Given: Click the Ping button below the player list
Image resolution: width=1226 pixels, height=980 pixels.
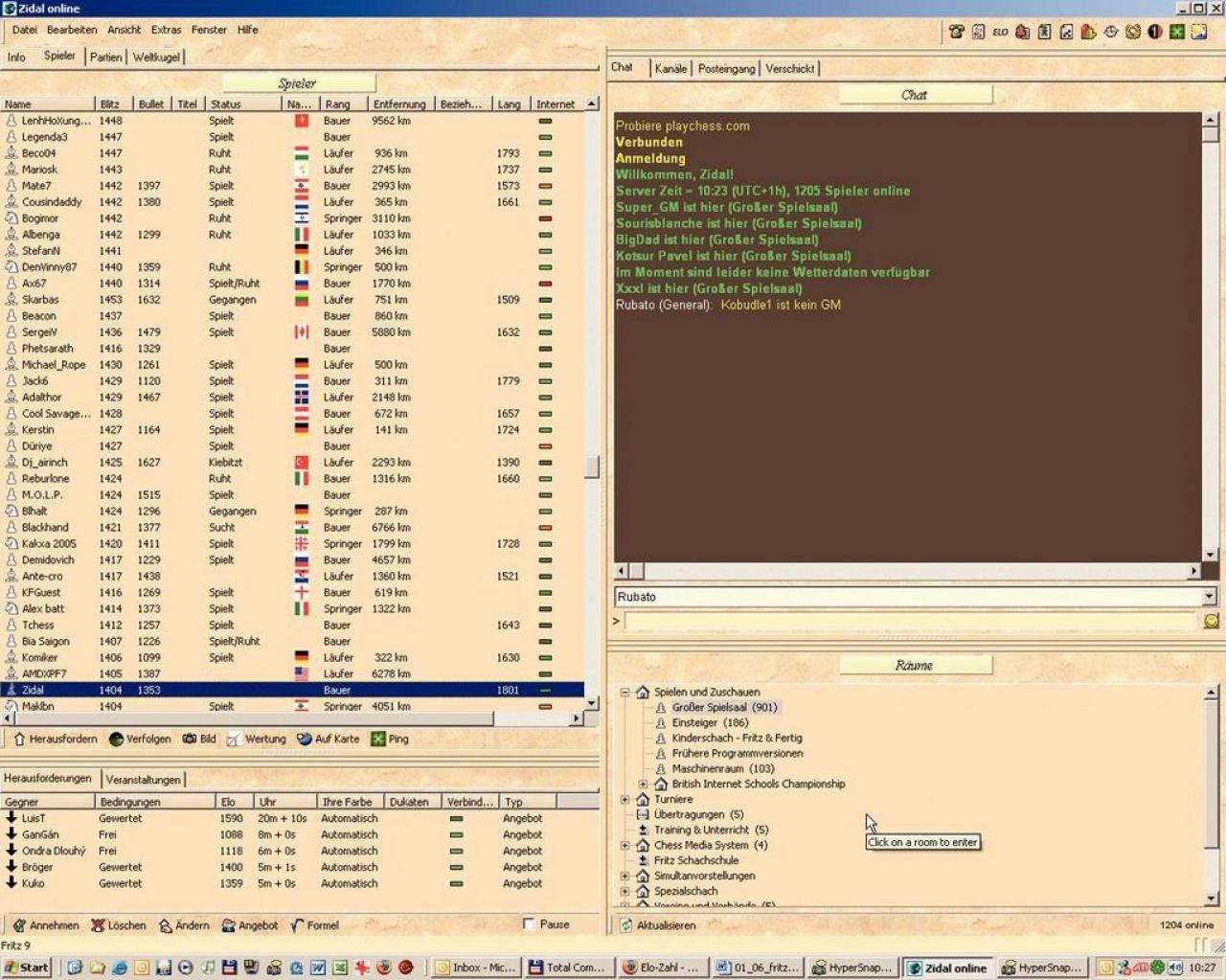Looking at the screenshot, I should (390, 739).
